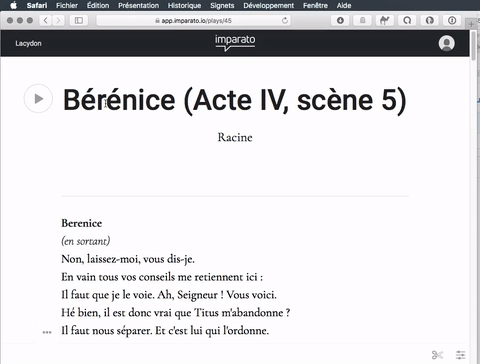Viewport: 480px width, 364px height.
Task: Click line 'Hé bien, il est donc vrai que Titus m'abandonne ?'
Action: coord(176,313)
